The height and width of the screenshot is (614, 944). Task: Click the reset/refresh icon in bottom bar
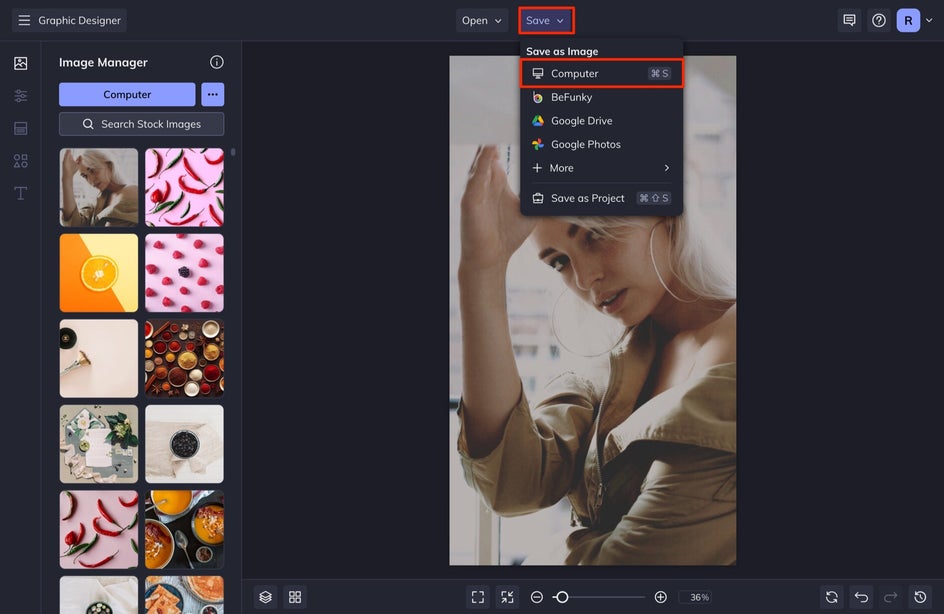831,597
